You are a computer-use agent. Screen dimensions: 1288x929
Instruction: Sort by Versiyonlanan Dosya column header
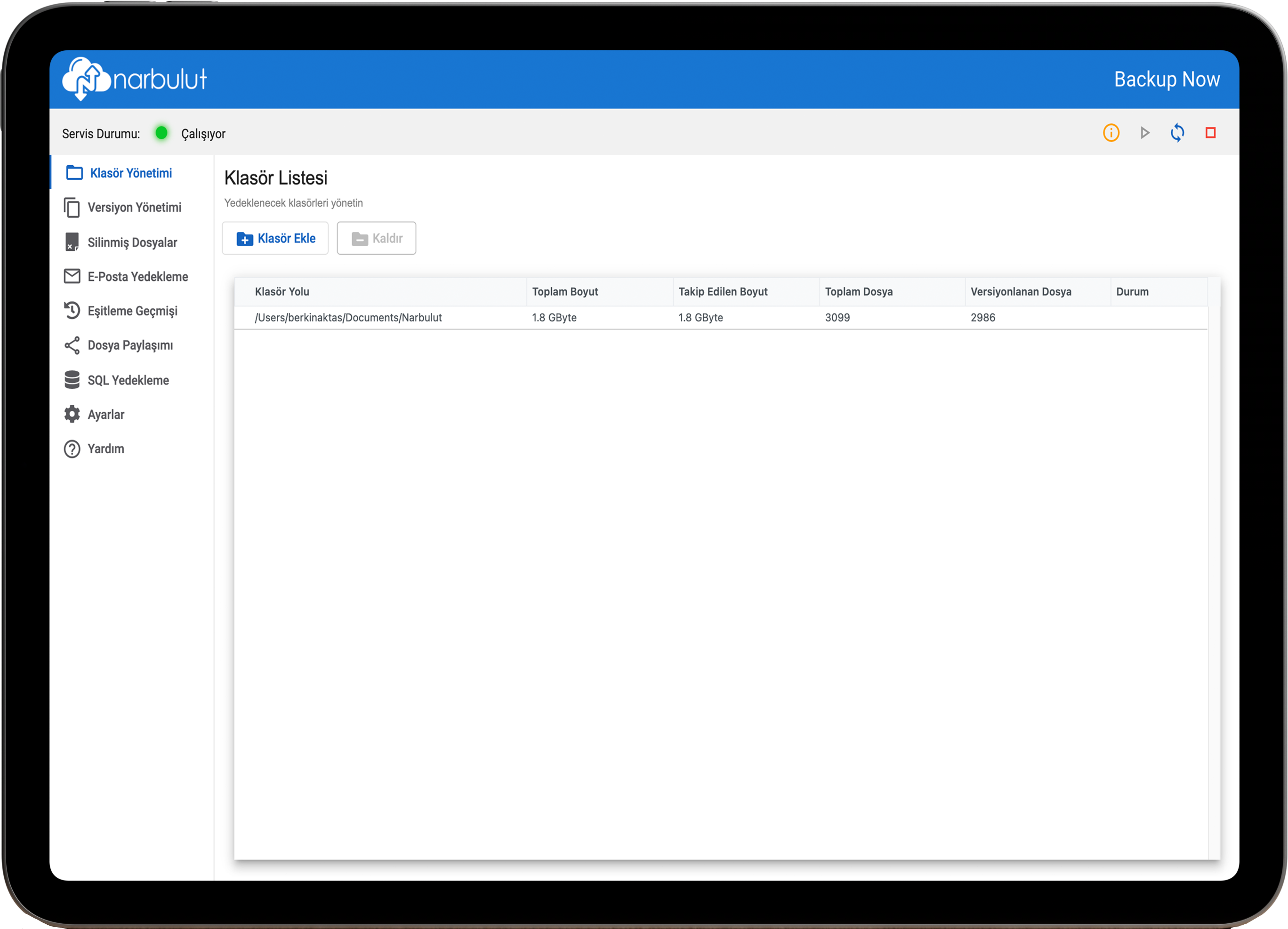[x=1038, y=291]
